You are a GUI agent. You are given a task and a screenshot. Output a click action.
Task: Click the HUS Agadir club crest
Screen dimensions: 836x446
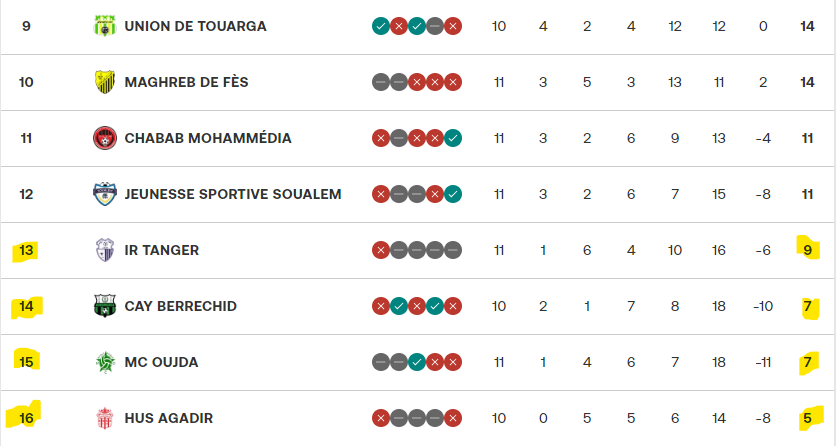point(104,418)
